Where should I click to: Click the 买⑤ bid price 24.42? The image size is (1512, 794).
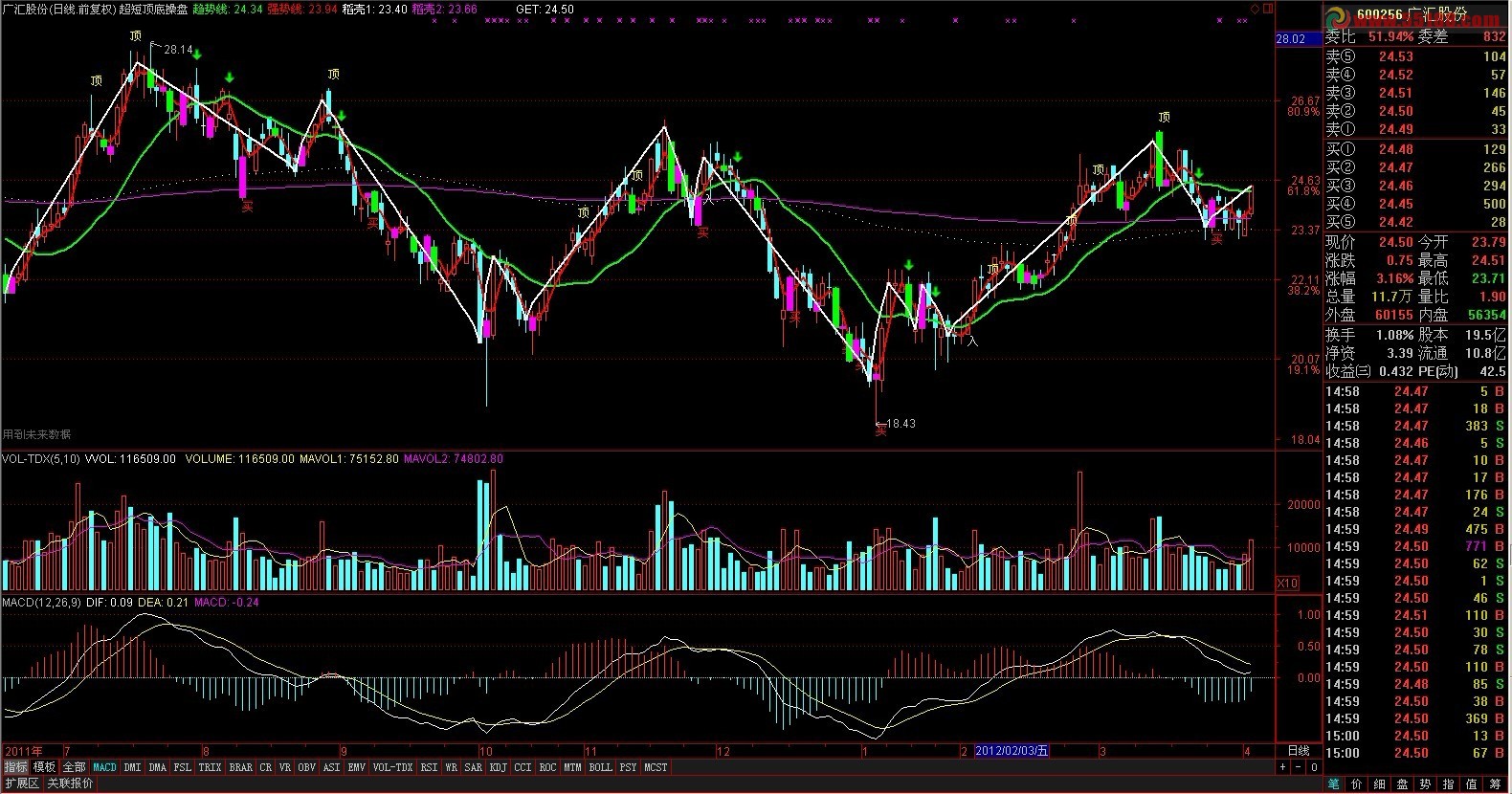click(x=1395, y=223)
